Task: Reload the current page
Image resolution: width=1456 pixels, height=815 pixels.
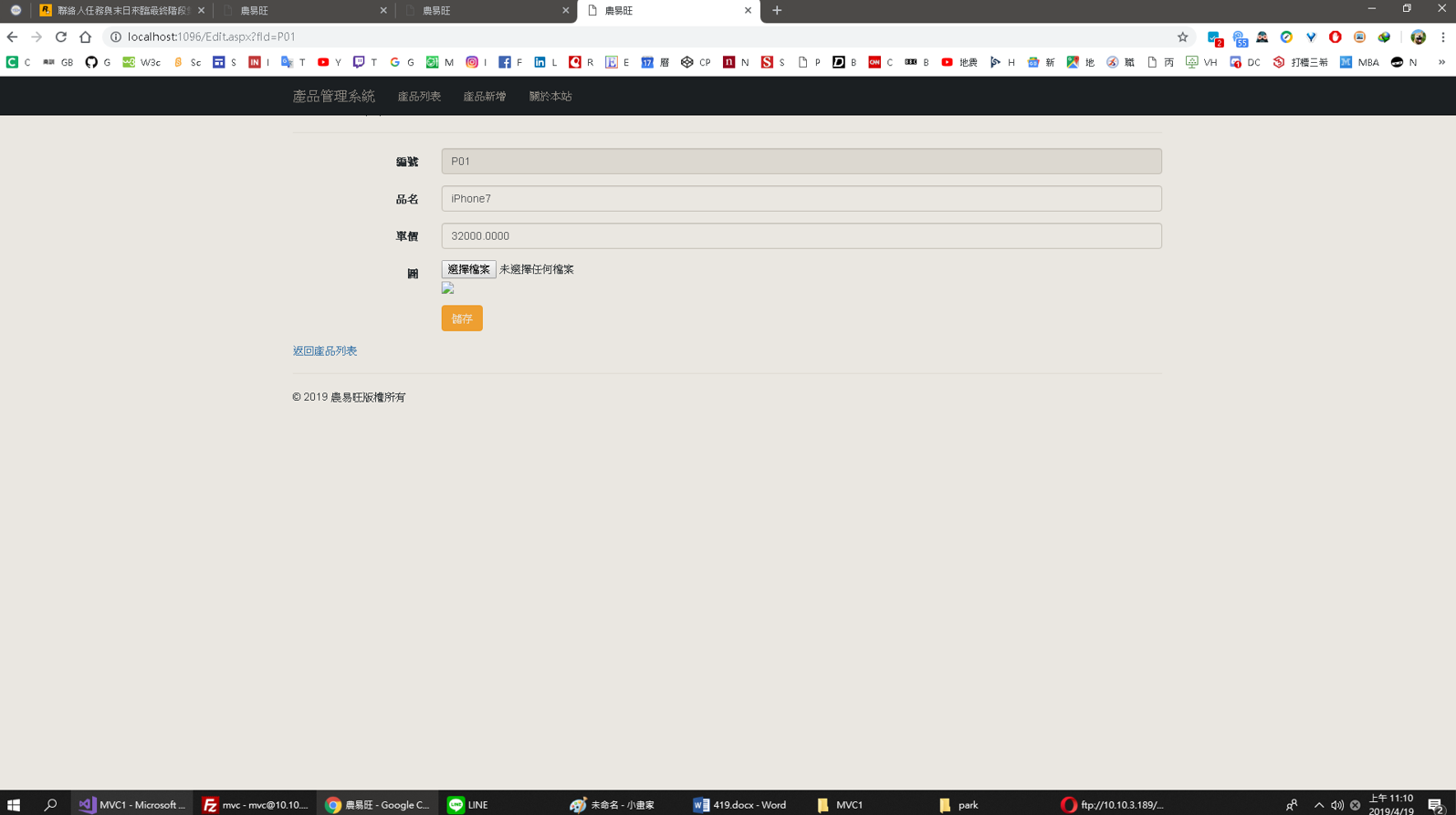Action: 61,37
